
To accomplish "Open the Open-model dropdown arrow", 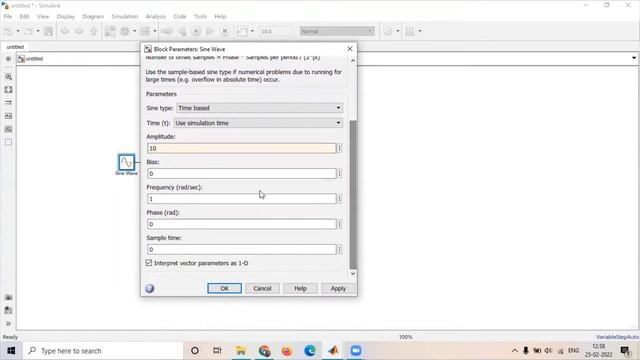I will click(x=38, y=31).
